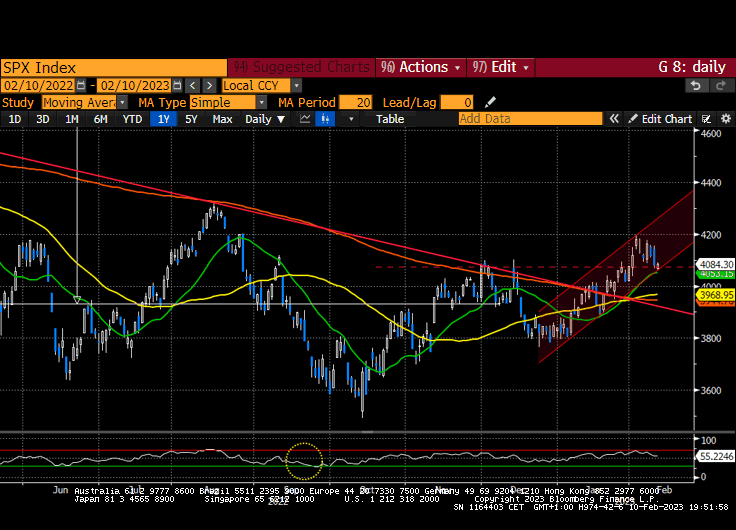The width and height of the screenshot is (736, 530).
Task: Click the end date 02/10/2023 field
Action: (135, 85)
